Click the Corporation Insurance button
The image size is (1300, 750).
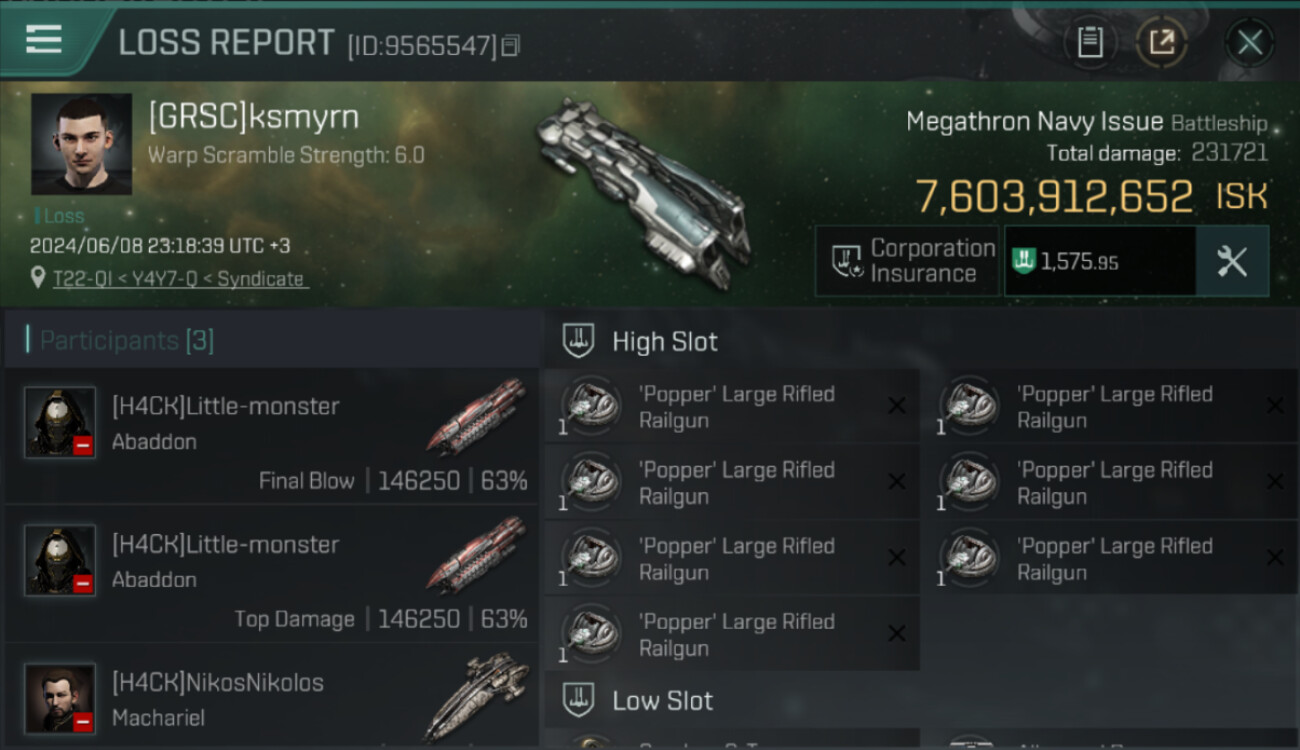(908, 261)
